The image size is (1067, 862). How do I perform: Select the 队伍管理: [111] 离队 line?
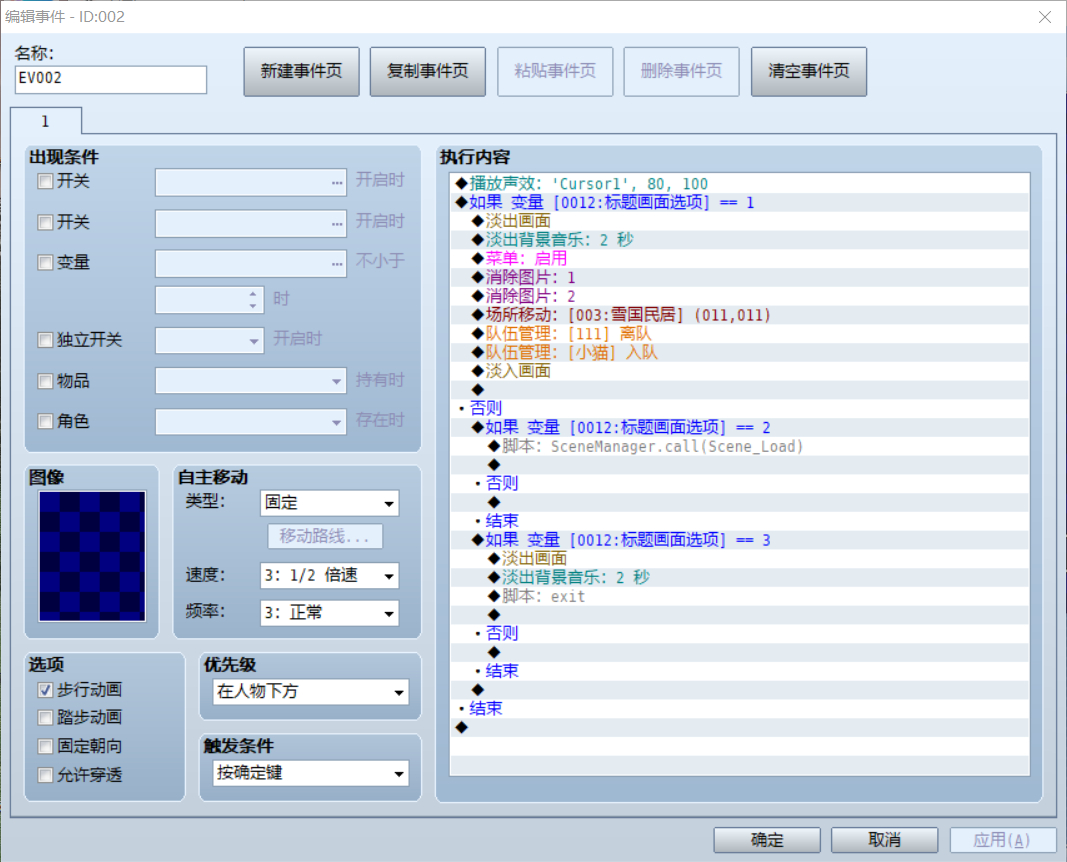point(740,334)
